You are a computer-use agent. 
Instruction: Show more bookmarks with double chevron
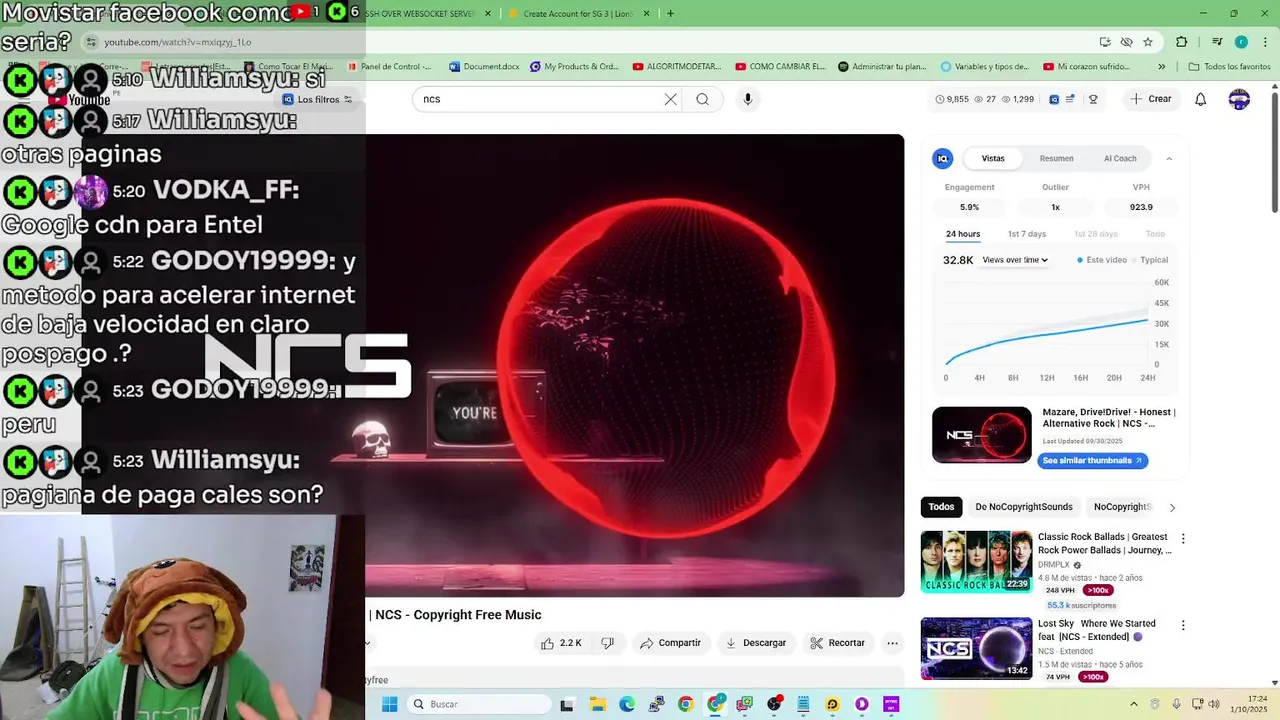1161,67
